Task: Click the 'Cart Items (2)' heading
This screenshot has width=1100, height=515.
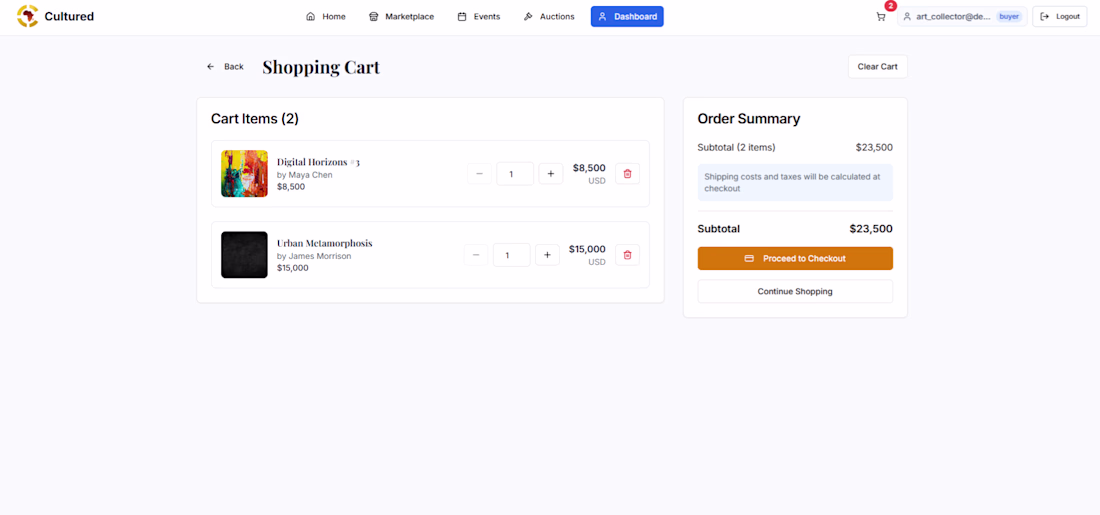Action: (x=255, y=119)
